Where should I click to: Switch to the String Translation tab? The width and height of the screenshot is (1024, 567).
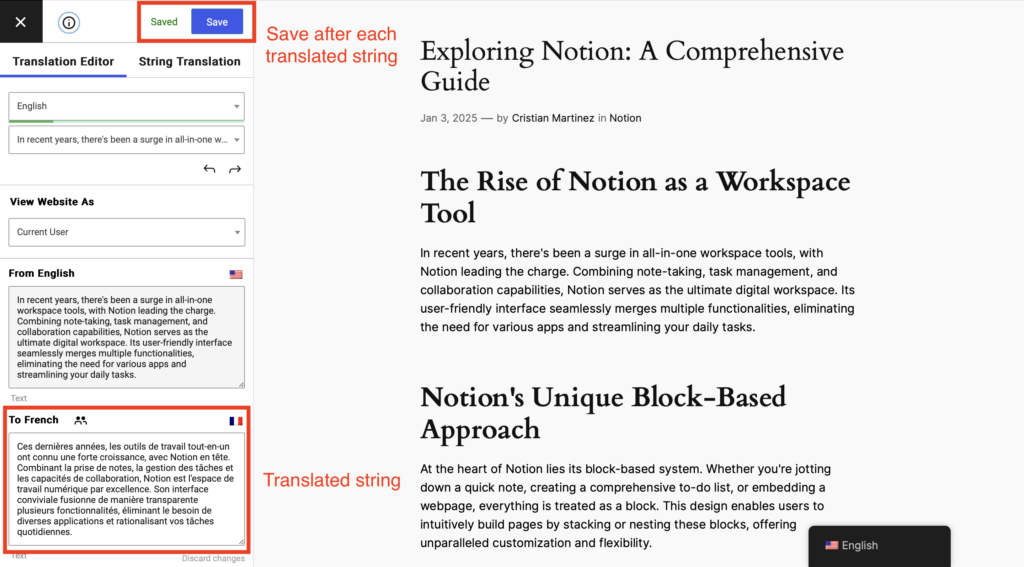pyautogui.click(x=189, y=61)
